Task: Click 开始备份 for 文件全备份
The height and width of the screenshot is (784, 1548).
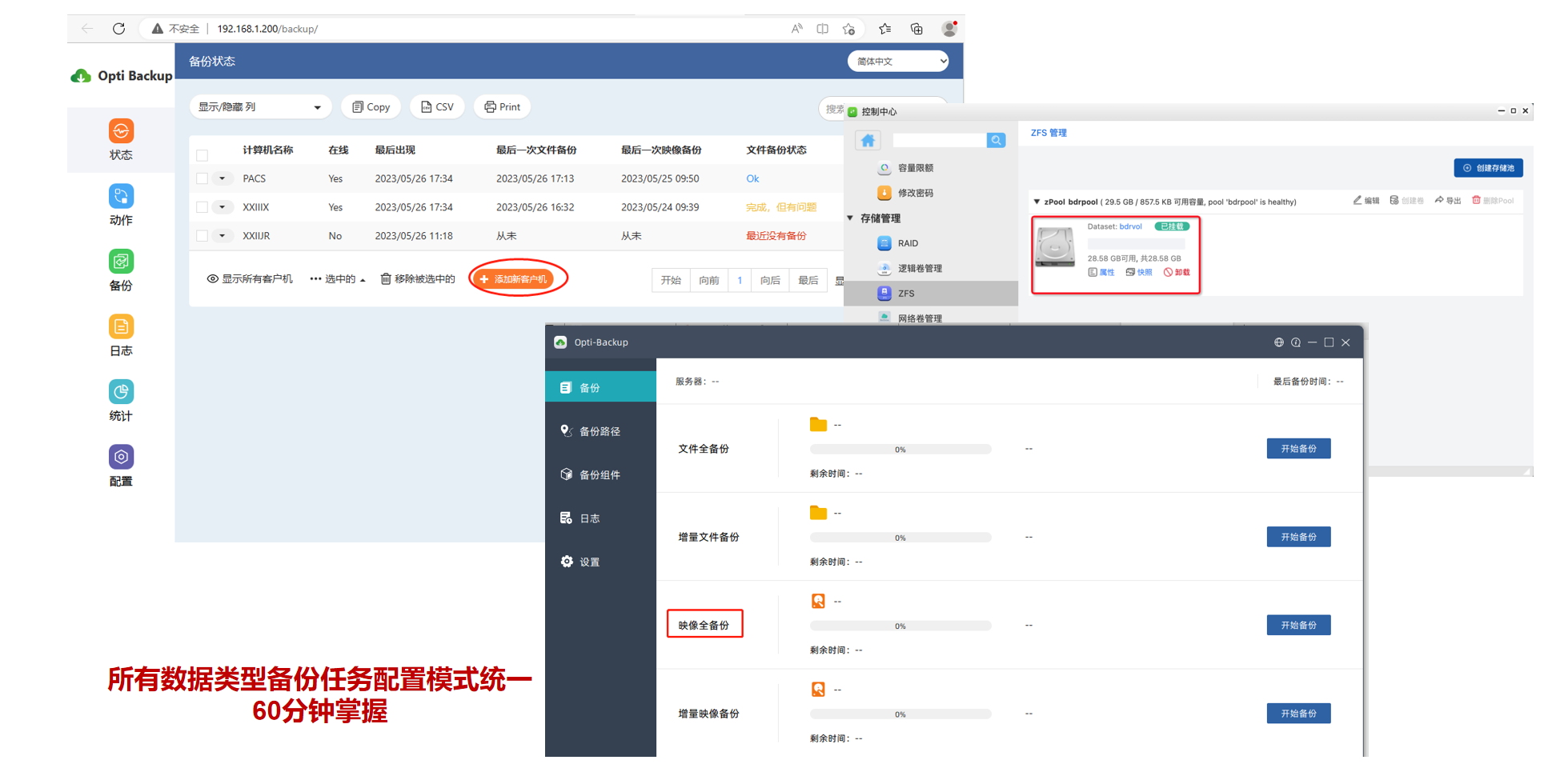Action: coord(1298,449)
